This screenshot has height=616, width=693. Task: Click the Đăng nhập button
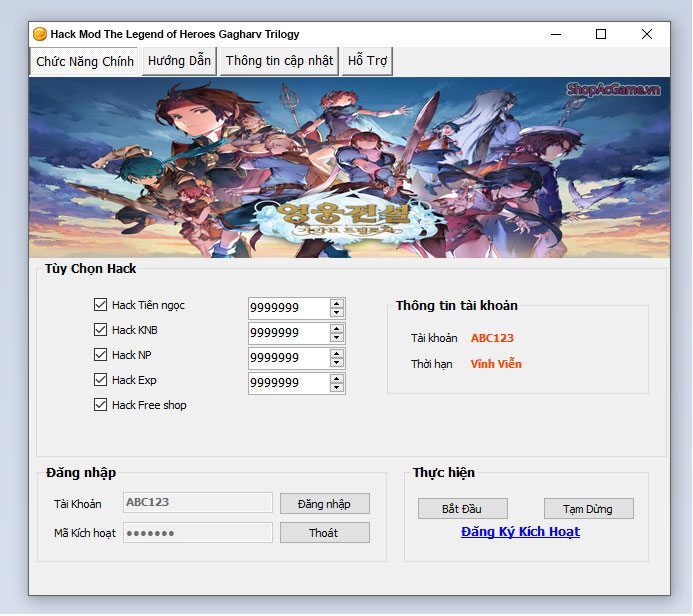(324, 504)
